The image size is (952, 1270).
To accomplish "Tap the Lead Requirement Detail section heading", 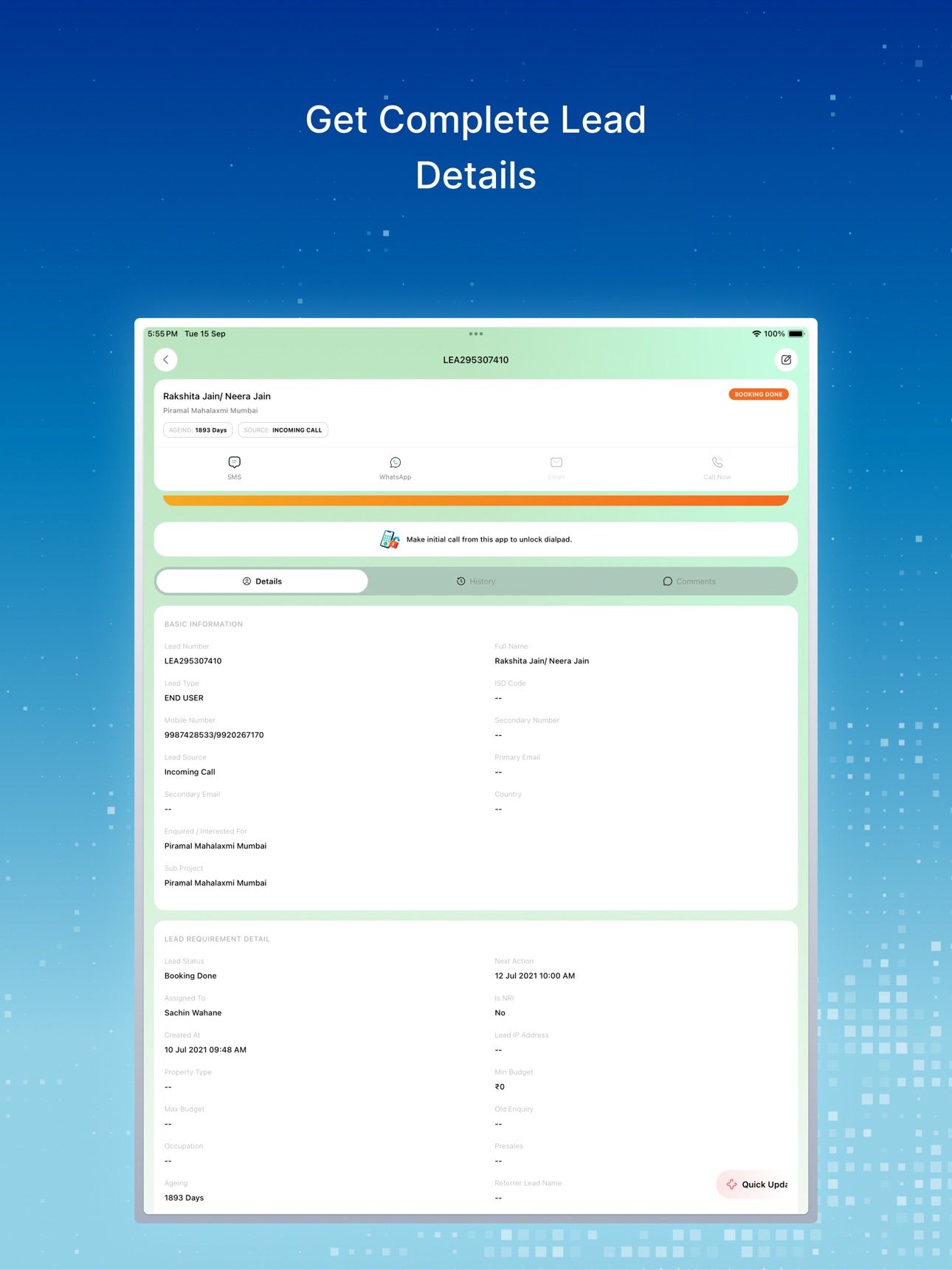I will [217, 939].
